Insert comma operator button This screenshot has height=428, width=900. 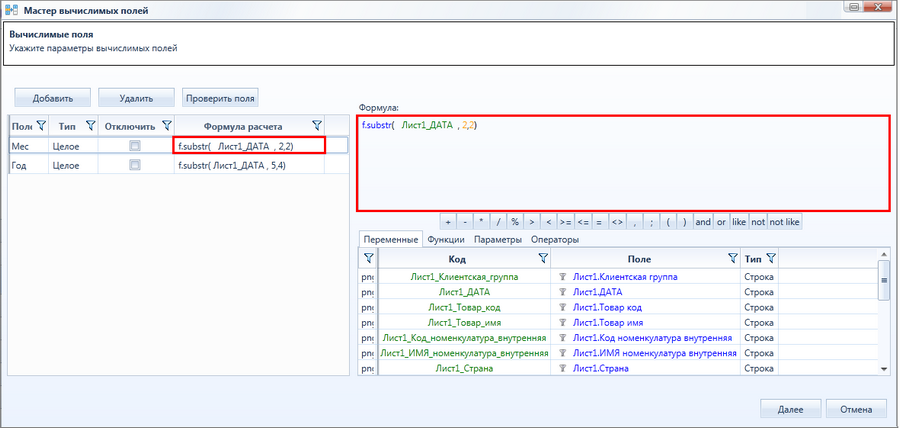click(634, 222)
